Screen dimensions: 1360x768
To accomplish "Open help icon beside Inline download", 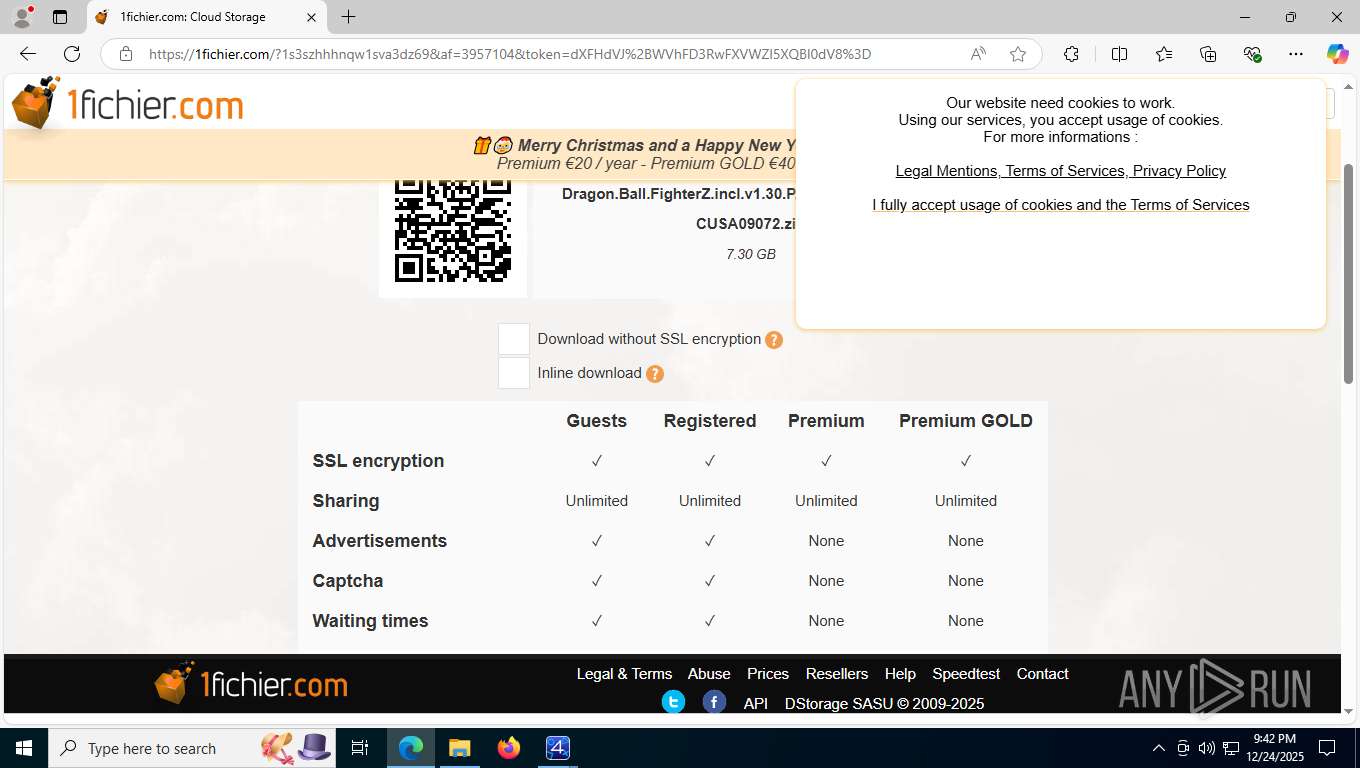I will click(x=655, y=374).
